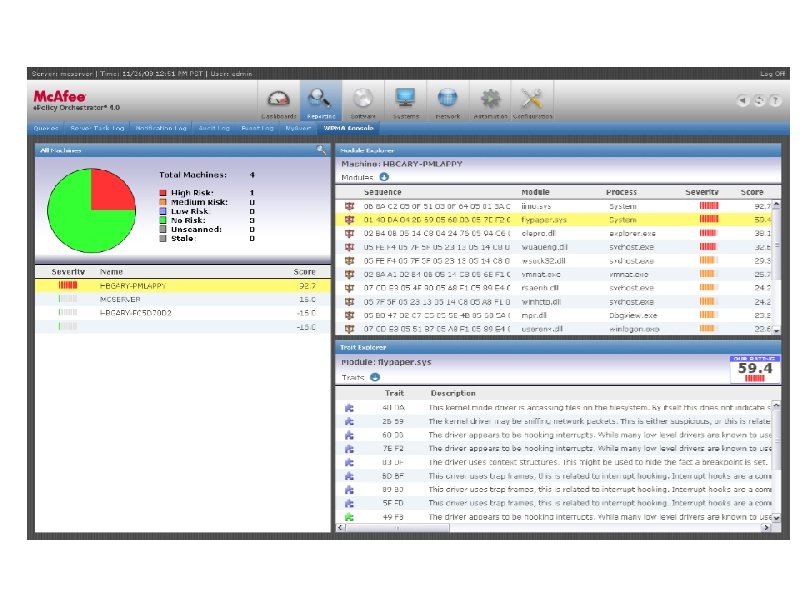The height and width of the screenshot is (600, 800).
Task: Select the MCSERVER machine row
Action: coord(183,299)
